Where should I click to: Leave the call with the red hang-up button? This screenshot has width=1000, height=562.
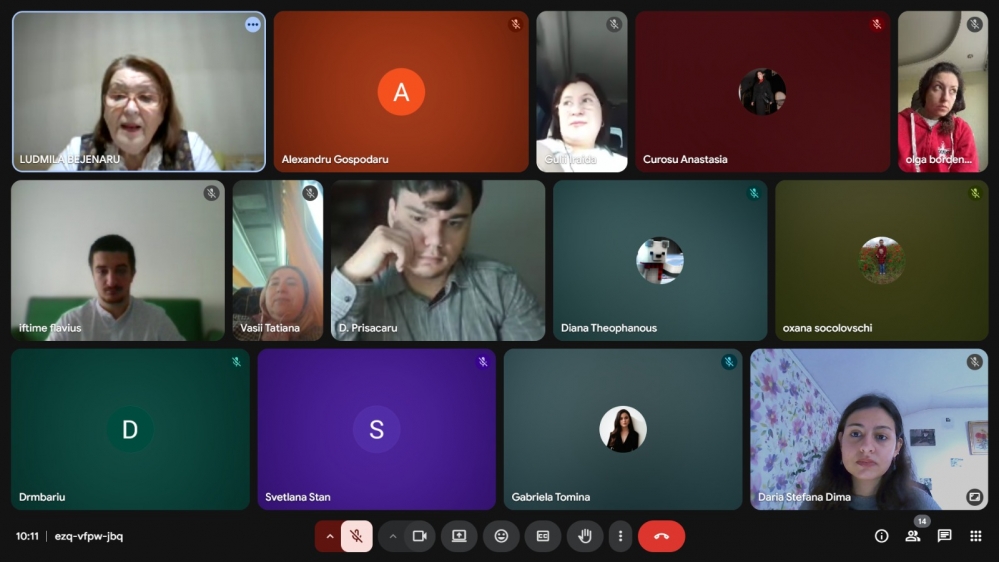click(x=661, y=536)
